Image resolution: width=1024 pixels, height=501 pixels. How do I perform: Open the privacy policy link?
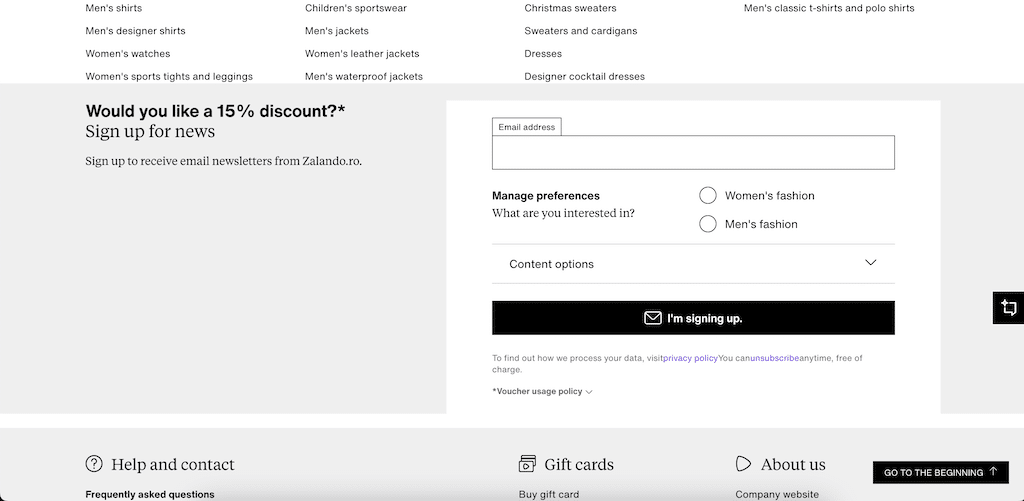pyautogui.click(x=690, y=358)
